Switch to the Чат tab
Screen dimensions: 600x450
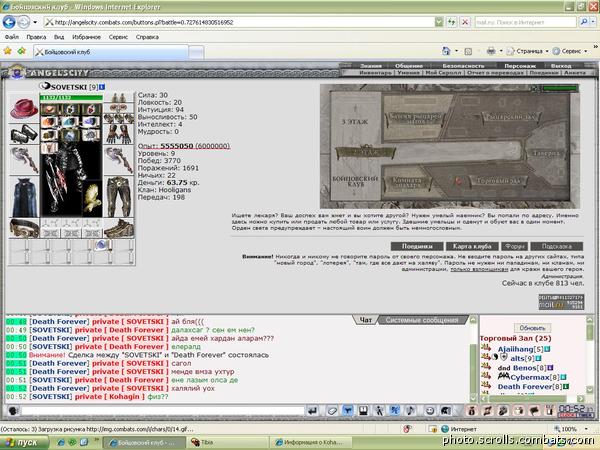tap(366, 320)
